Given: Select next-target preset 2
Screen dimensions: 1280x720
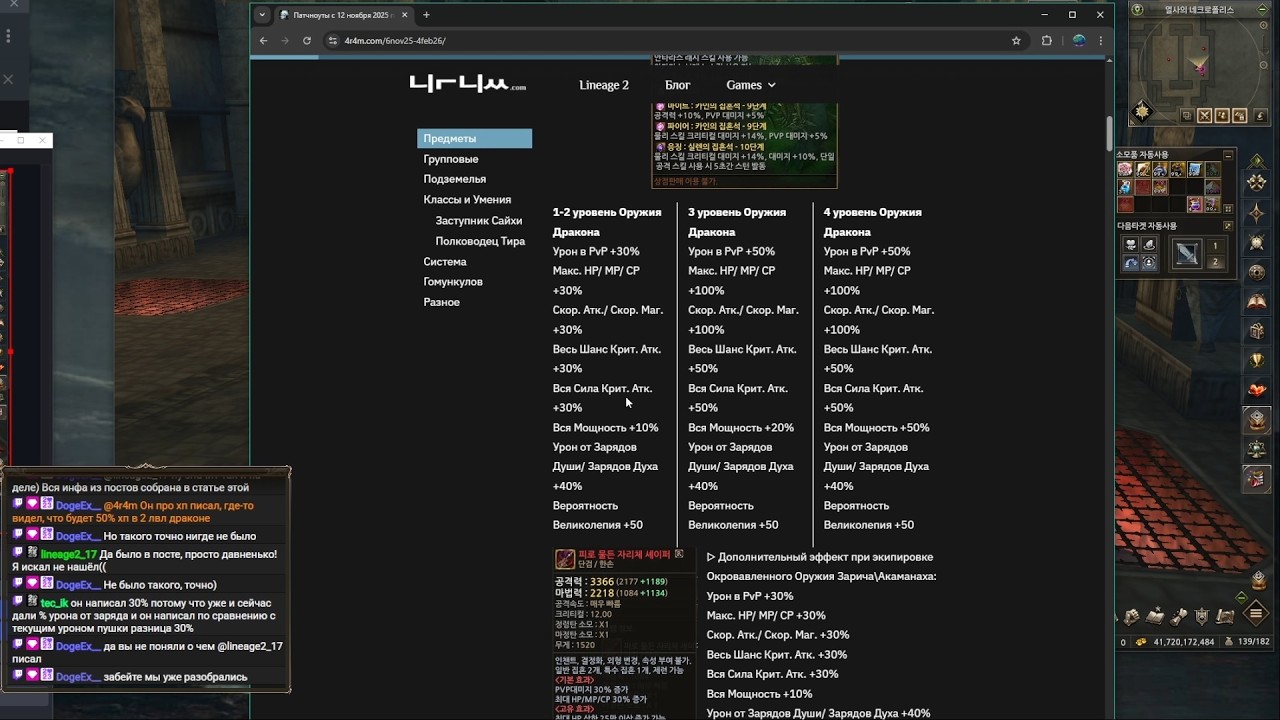Looking at the screenshot, I should point(1216,262).
